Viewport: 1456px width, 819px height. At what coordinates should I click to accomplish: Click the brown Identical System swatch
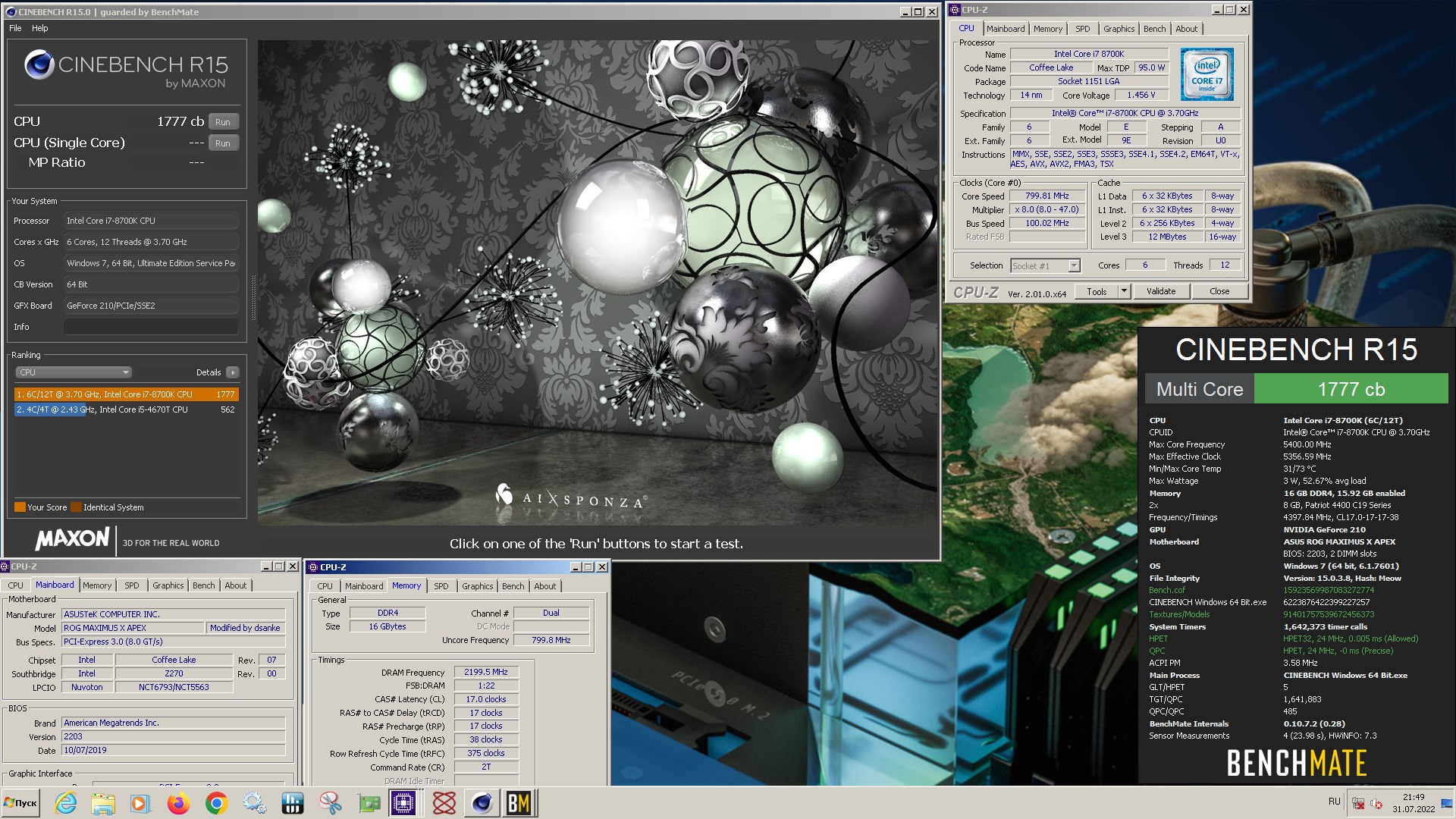[x=76, y=507]
